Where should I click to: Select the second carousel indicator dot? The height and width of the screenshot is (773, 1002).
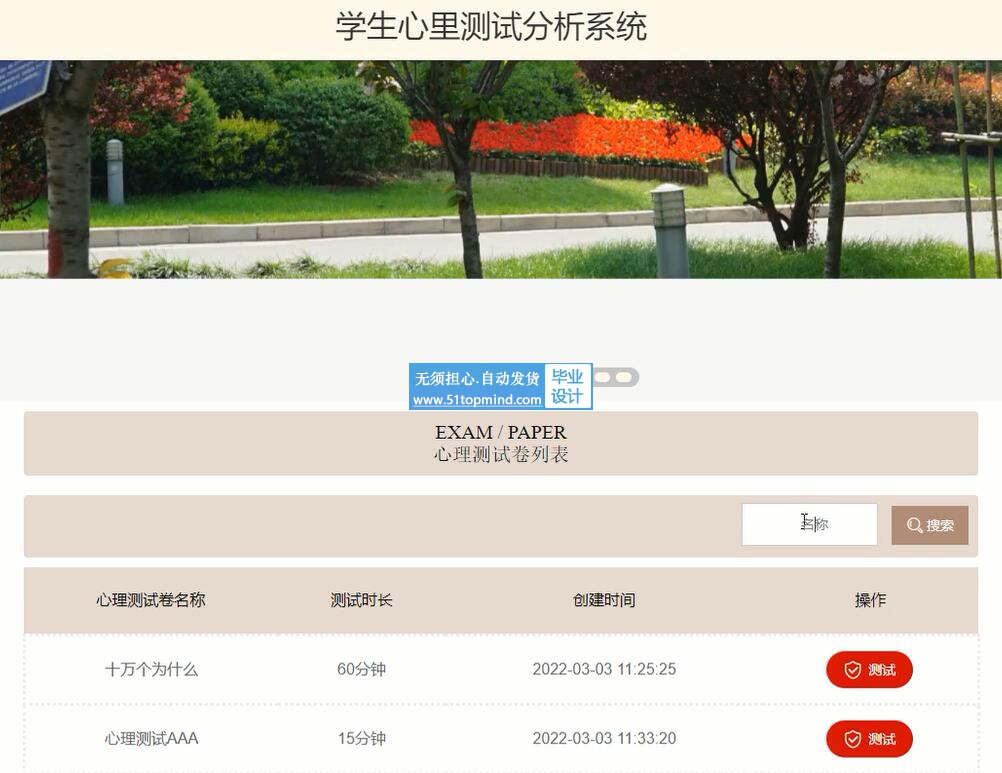point(624,377)
